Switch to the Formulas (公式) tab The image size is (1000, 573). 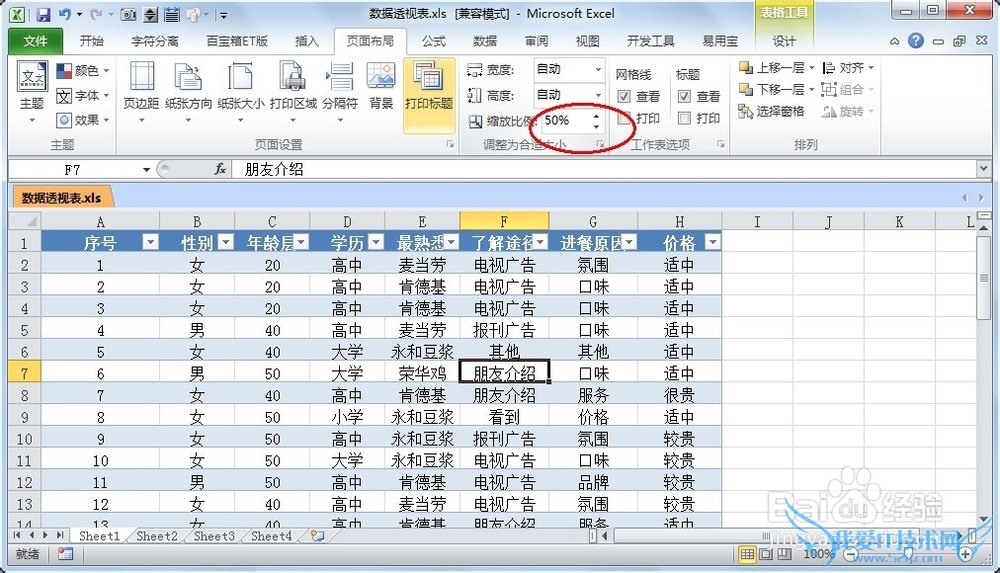point(434,41)
